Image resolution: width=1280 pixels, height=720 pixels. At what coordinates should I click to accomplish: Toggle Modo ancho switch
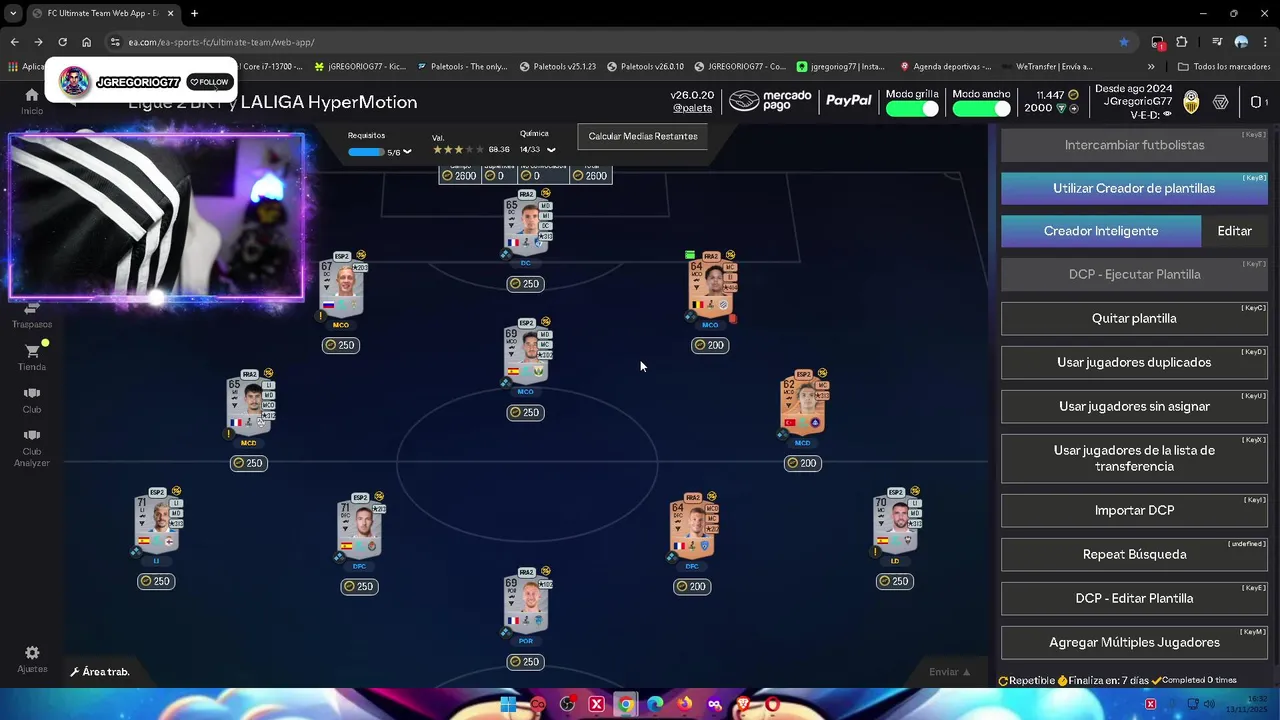981,109
